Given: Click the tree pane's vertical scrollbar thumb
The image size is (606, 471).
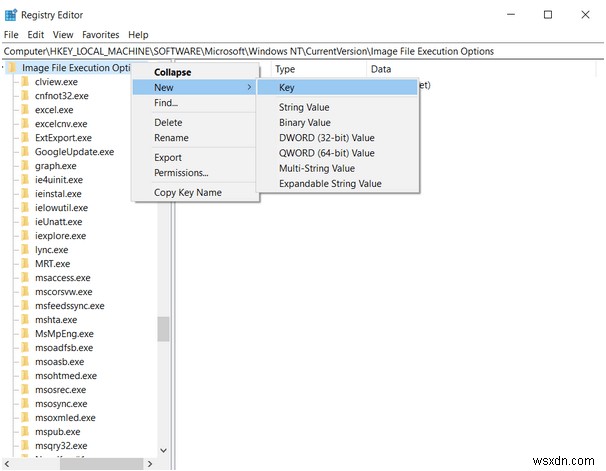Looking at the screenshot, I should pos(163,329).
